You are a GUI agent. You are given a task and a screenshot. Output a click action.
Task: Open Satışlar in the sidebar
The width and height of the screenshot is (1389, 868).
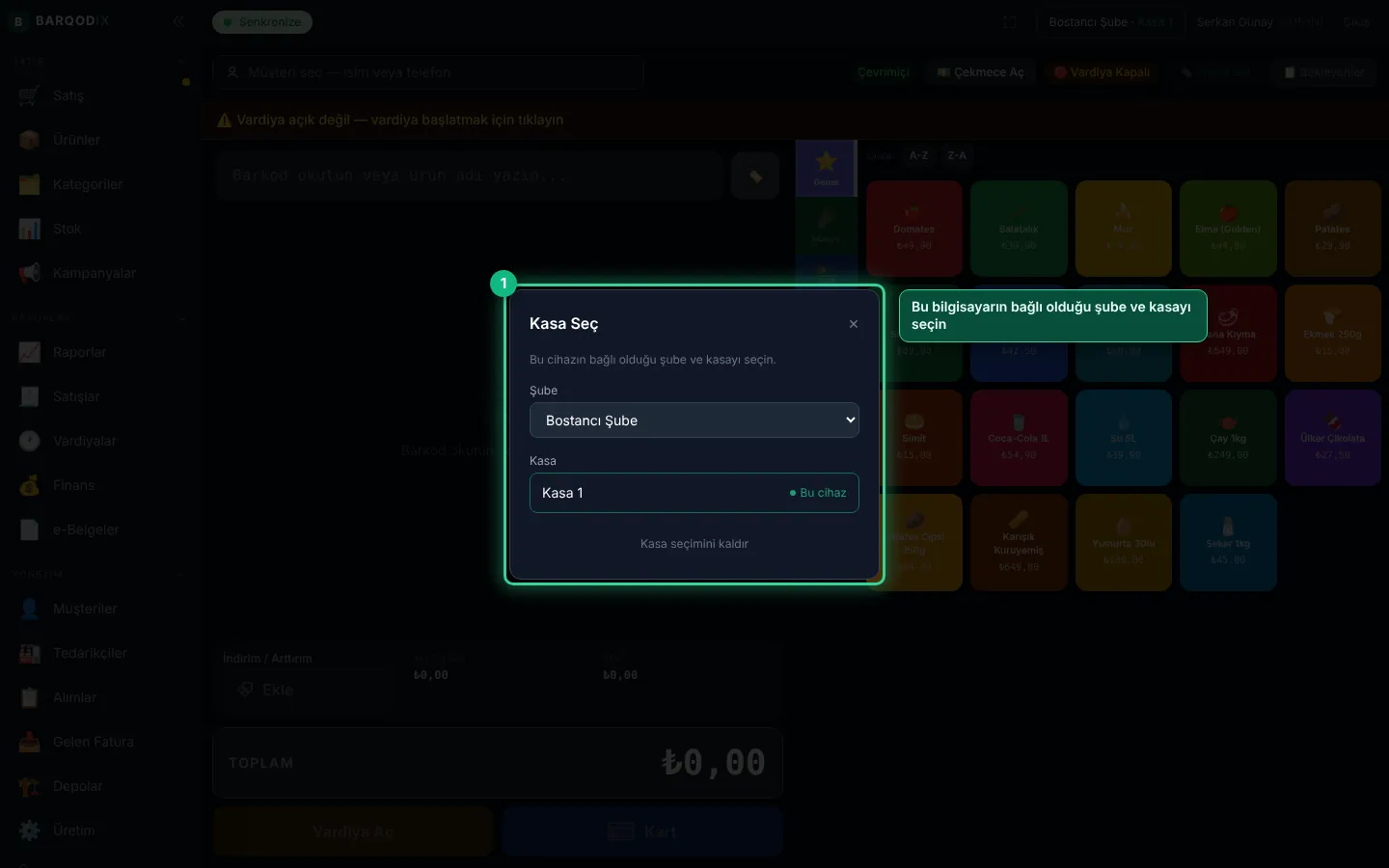point(100,396)
